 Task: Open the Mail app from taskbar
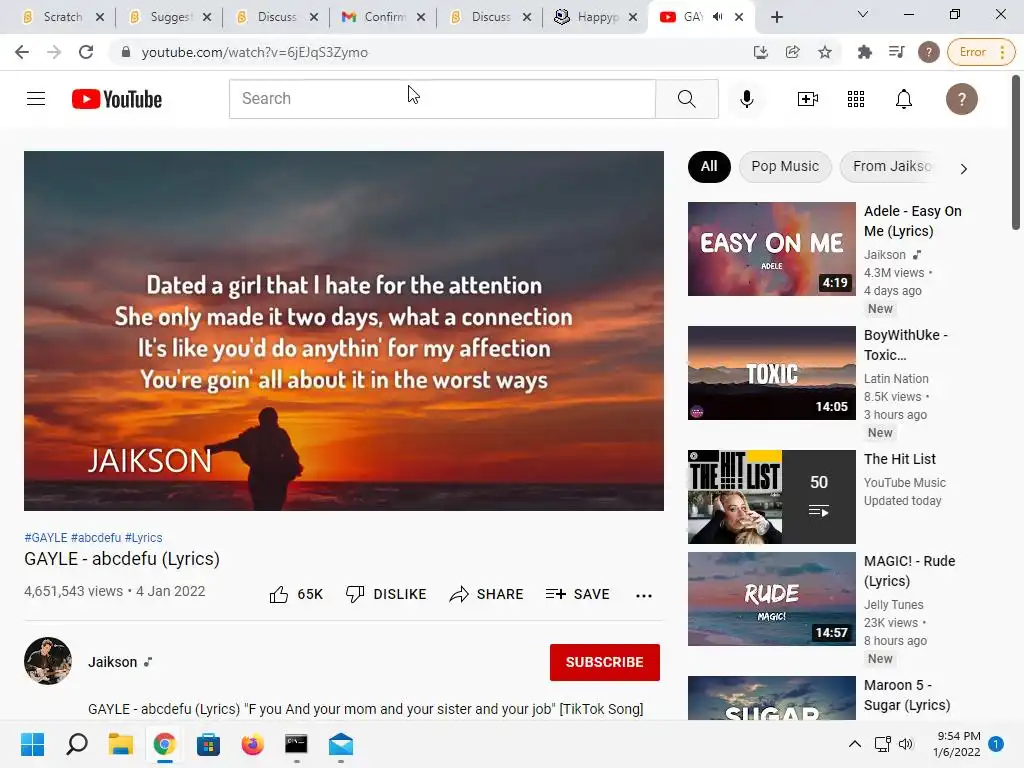tap(341, 744)
